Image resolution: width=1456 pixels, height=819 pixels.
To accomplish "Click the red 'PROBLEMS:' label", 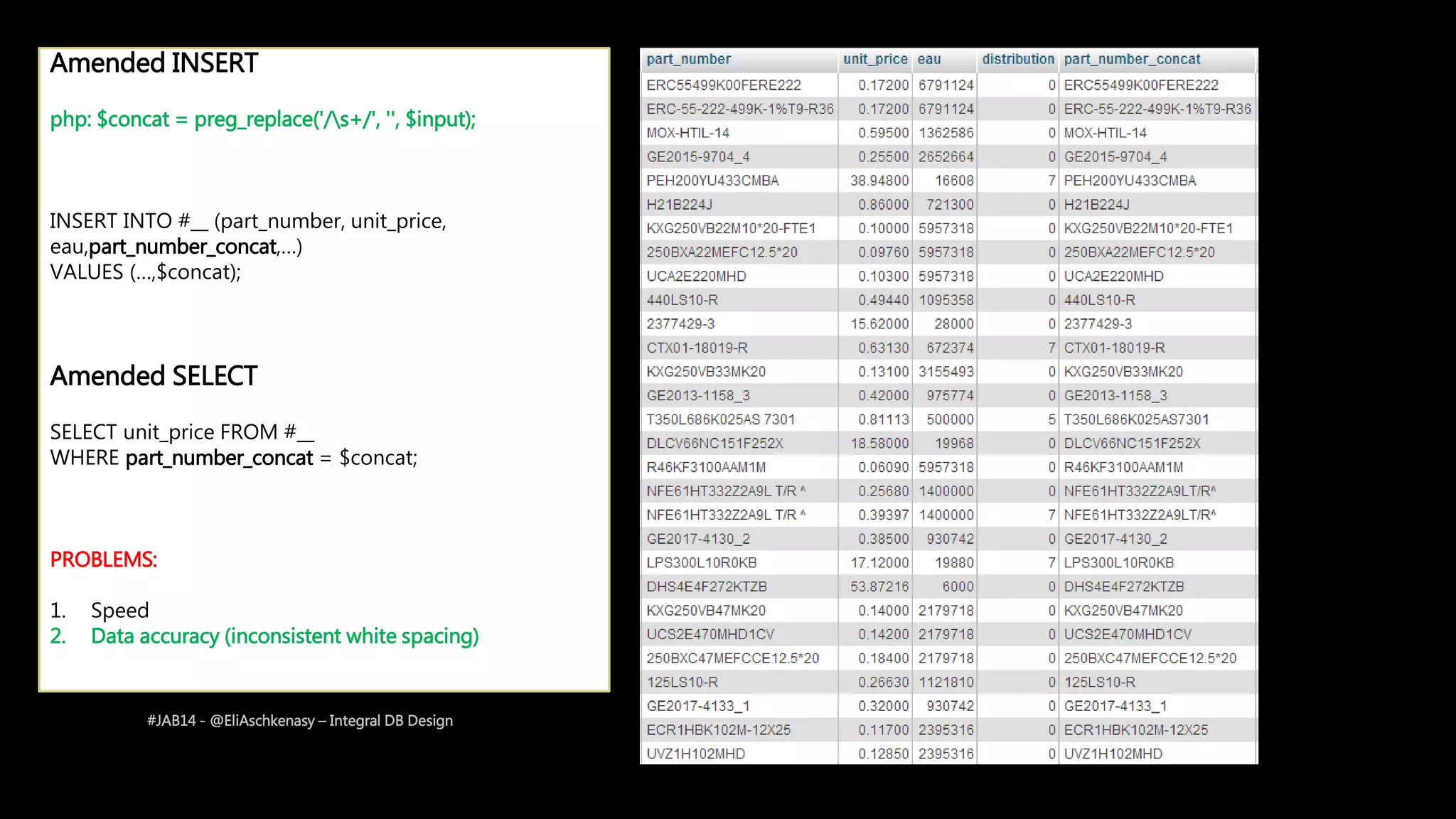I will click(103, 560).
